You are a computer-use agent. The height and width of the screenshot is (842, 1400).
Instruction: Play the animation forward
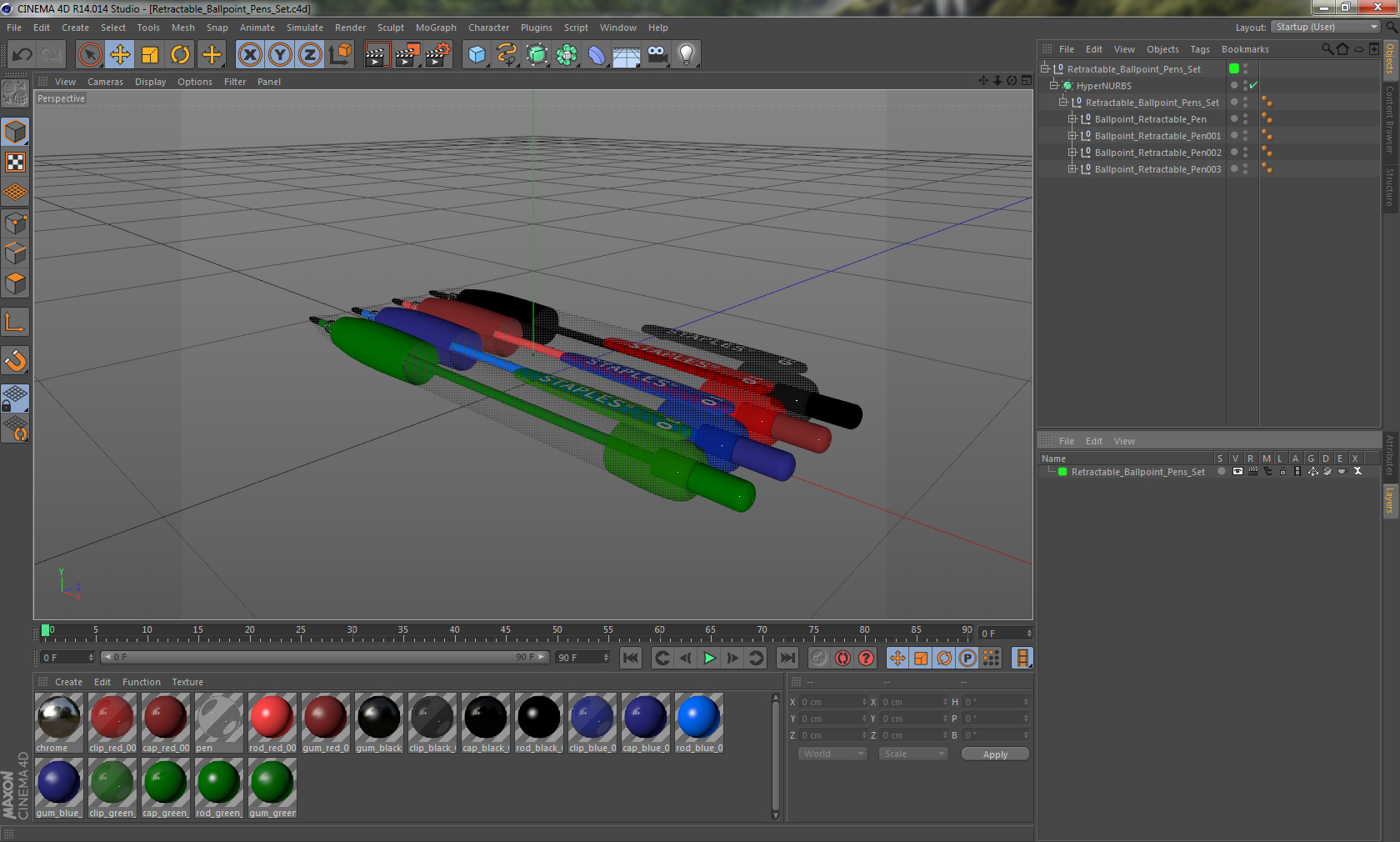pos(709,658)
